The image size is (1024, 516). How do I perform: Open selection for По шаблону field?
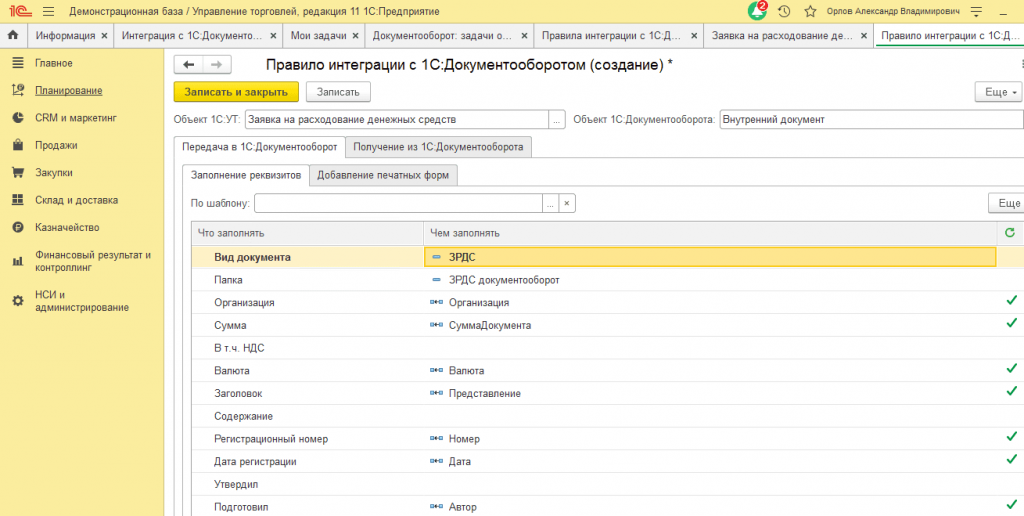551,204
